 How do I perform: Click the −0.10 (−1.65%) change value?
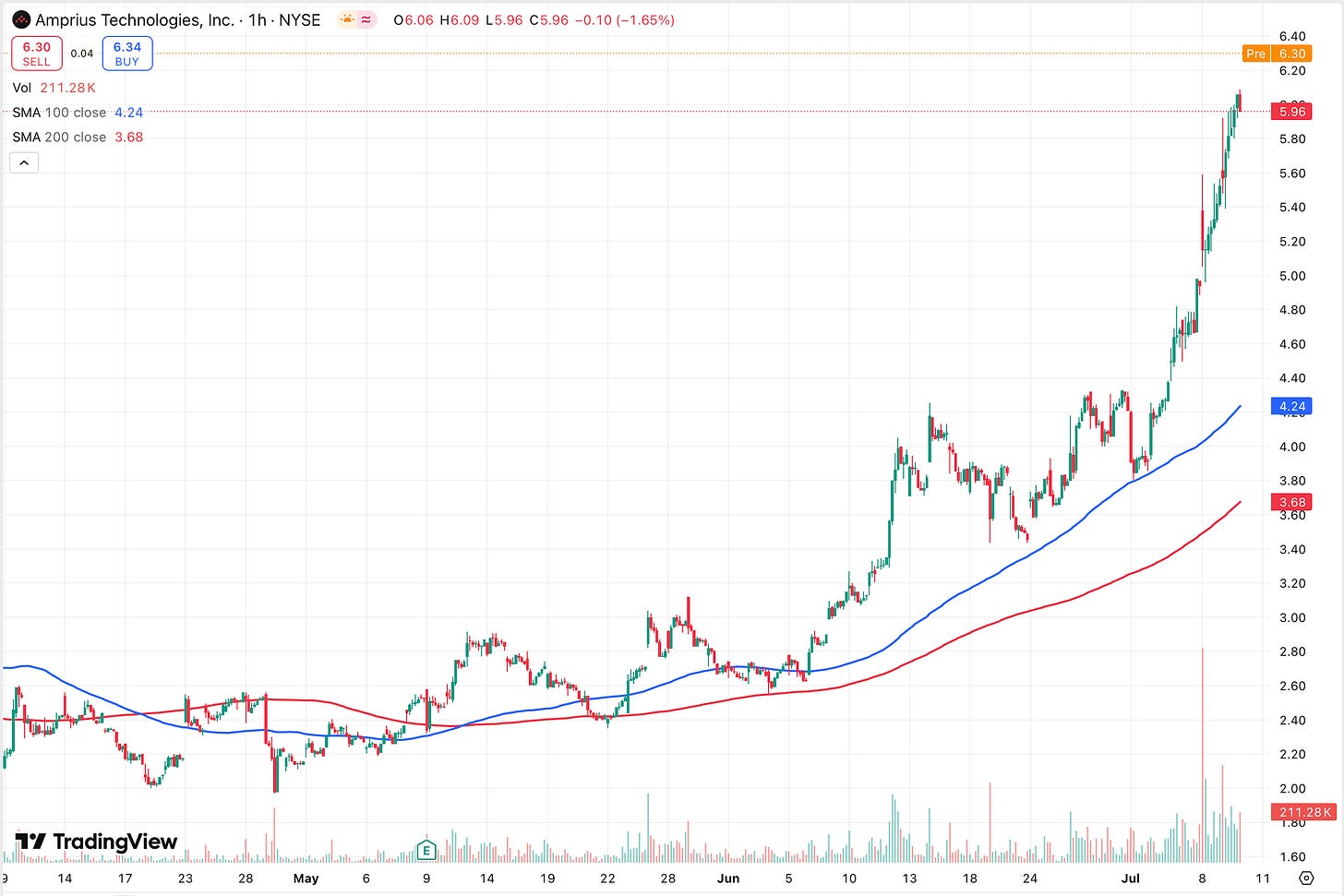[x=624, y=19]
